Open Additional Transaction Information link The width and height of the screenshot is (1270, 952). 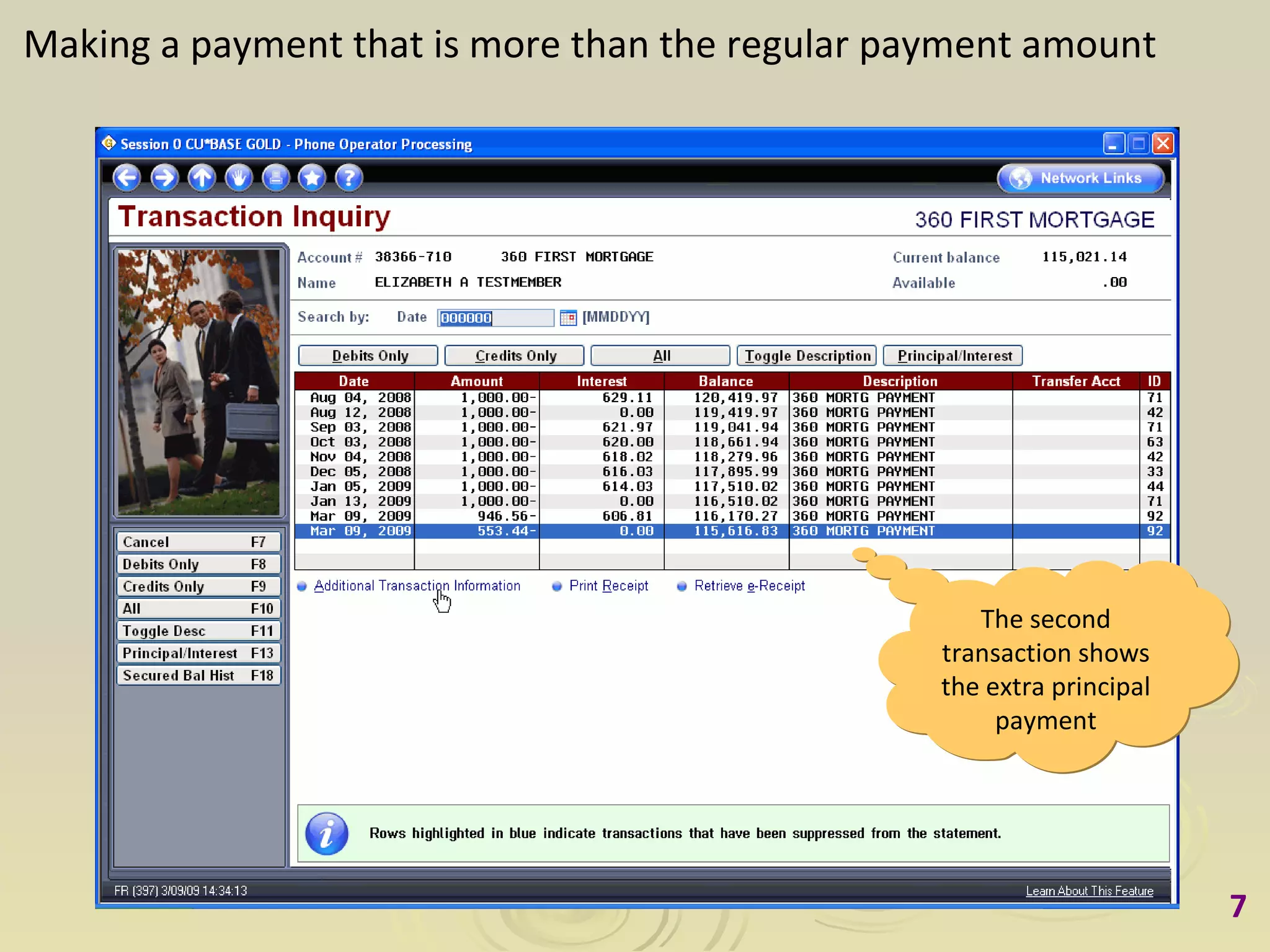point(417,586)
